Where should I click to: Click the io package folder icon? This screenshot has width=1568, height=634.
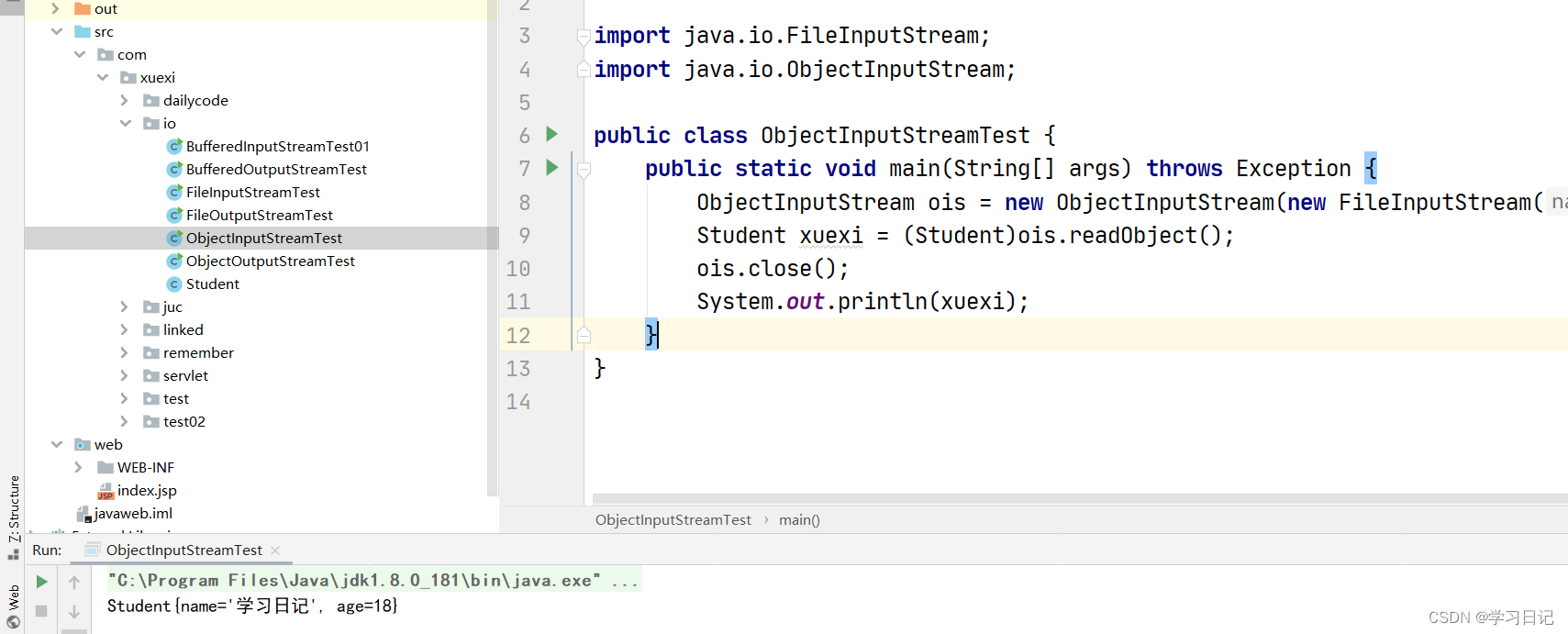click(151, 123)
